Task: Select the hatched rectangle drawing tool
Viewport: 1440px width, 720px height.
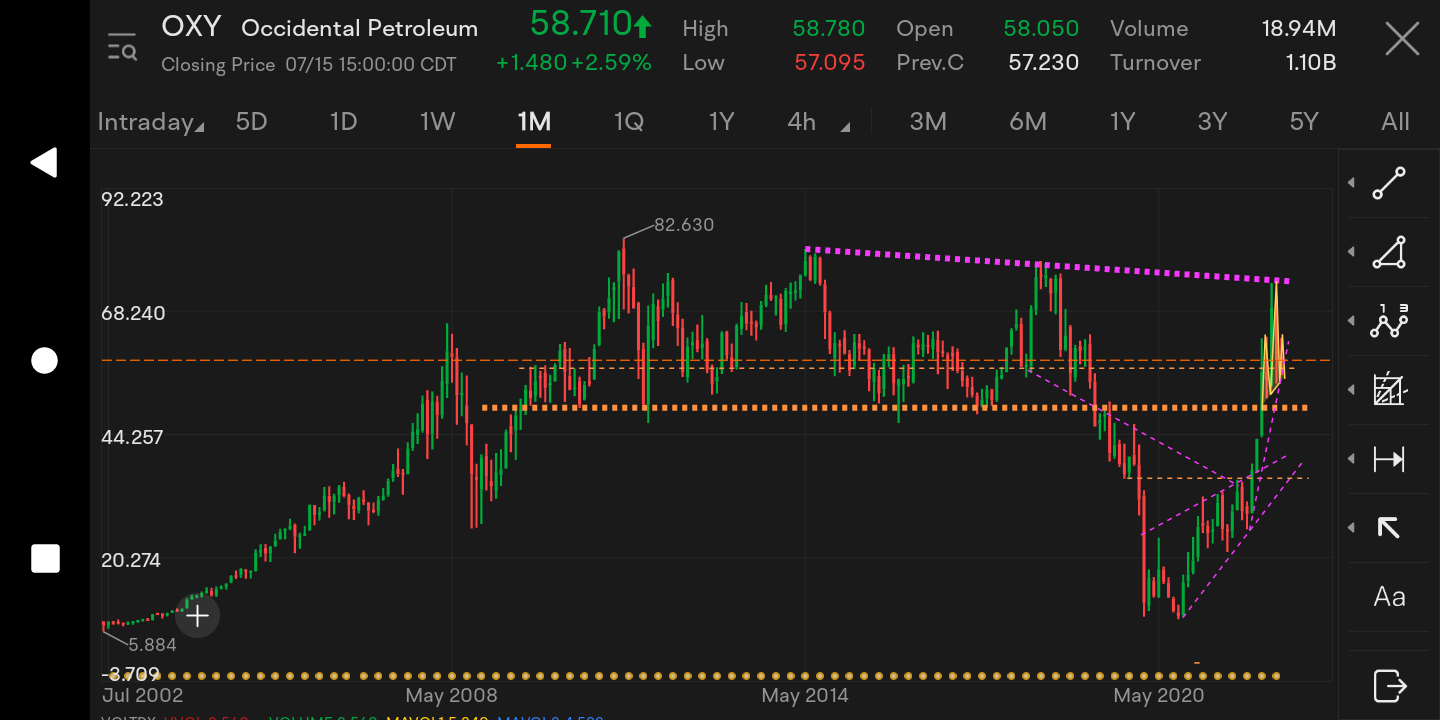Action: coord(1388,390)
